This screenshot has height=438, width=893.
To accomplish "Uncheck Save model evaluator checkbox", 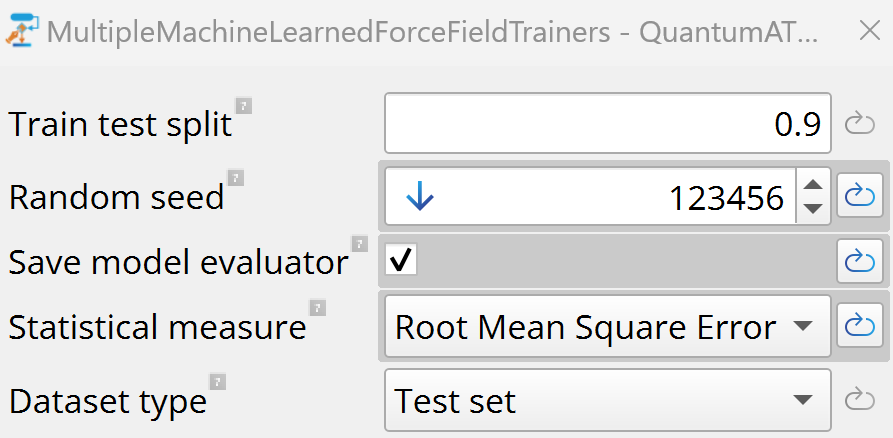I will click(402, 262).
